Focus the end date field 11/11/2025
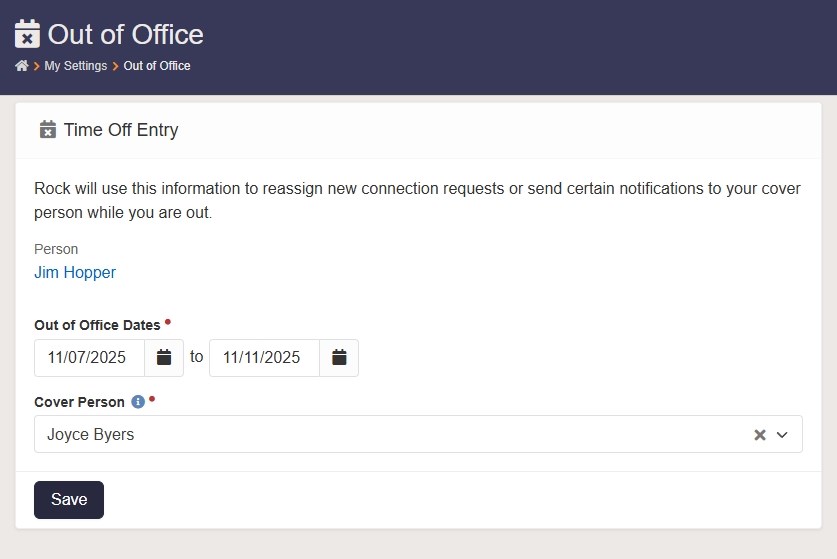837x559 pixels. tap(265, 357)
